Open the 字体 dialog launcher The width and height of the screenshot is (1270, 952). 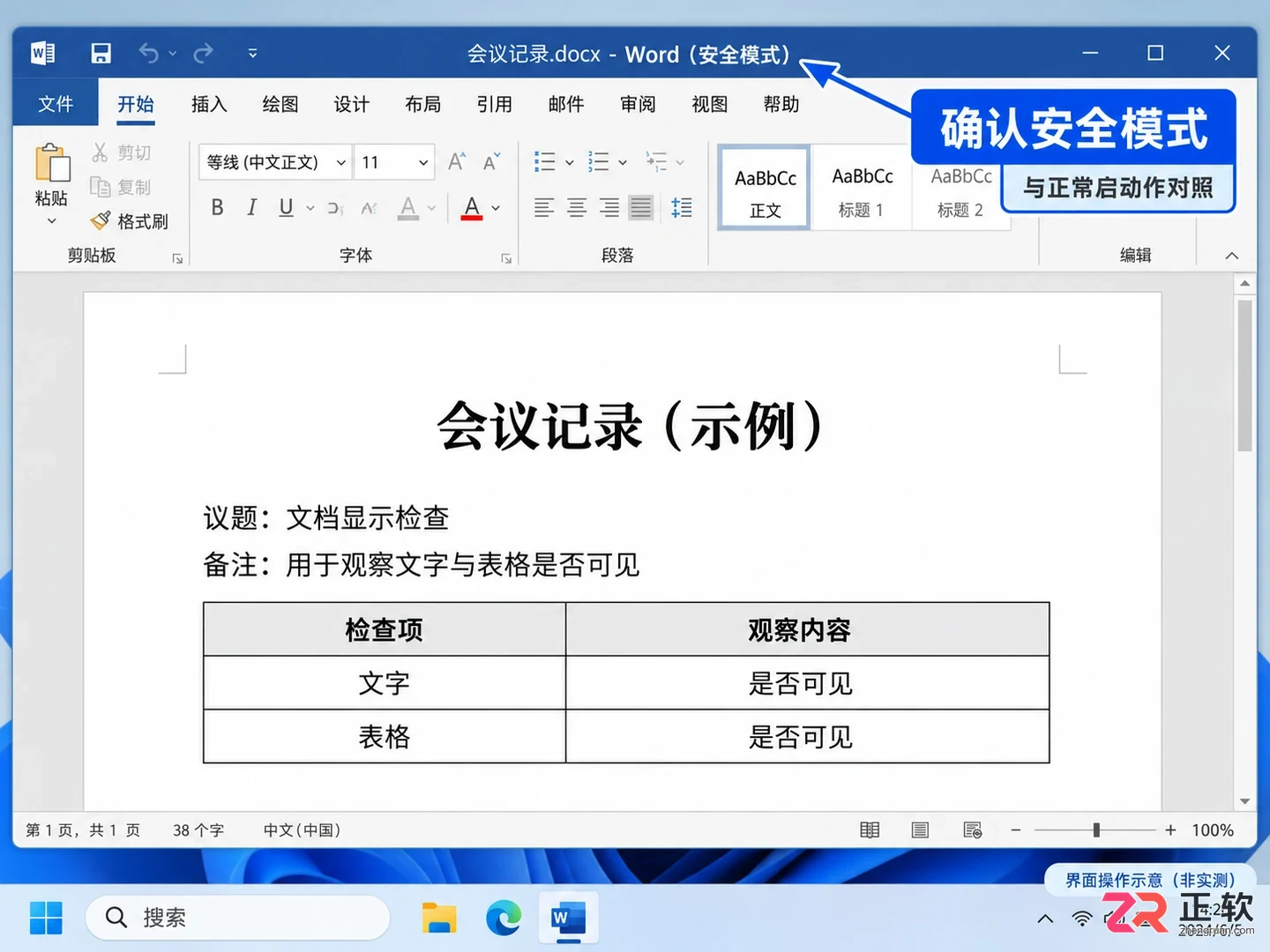tap(506, 258)
